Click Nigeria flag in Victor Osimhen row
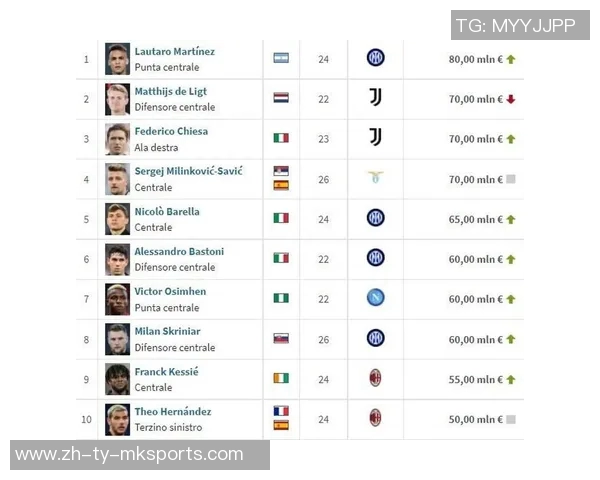This screenshot has height=480, width=600. 281,298
